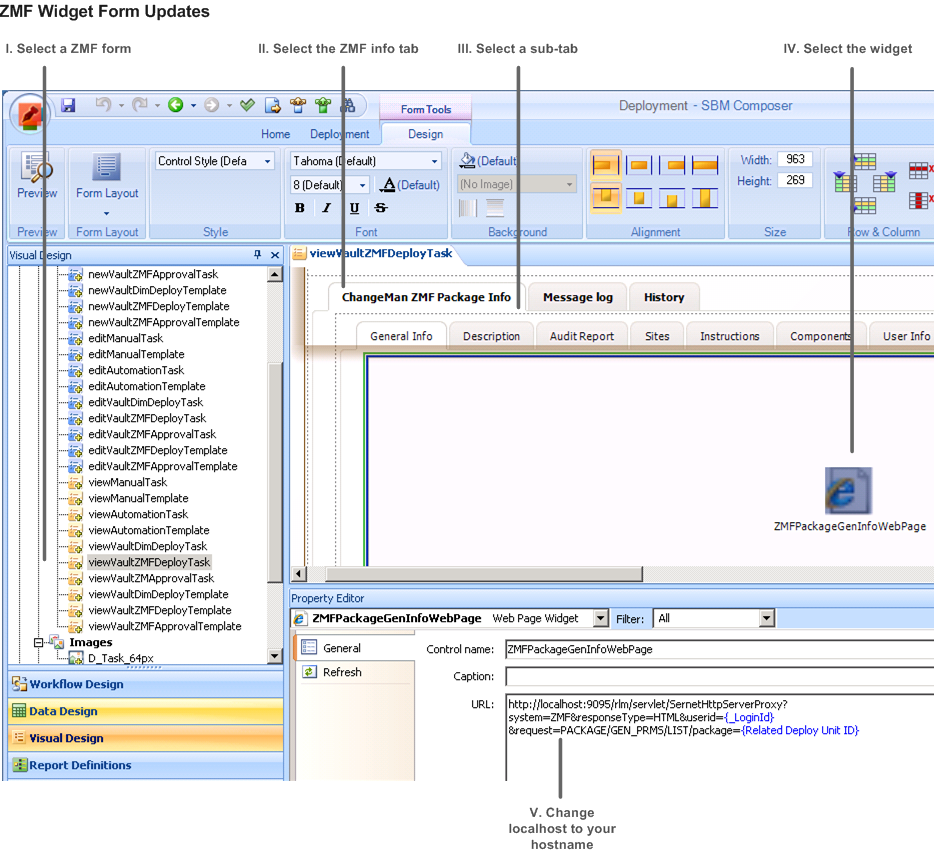Go back using the green arrow

coord(175,105)
